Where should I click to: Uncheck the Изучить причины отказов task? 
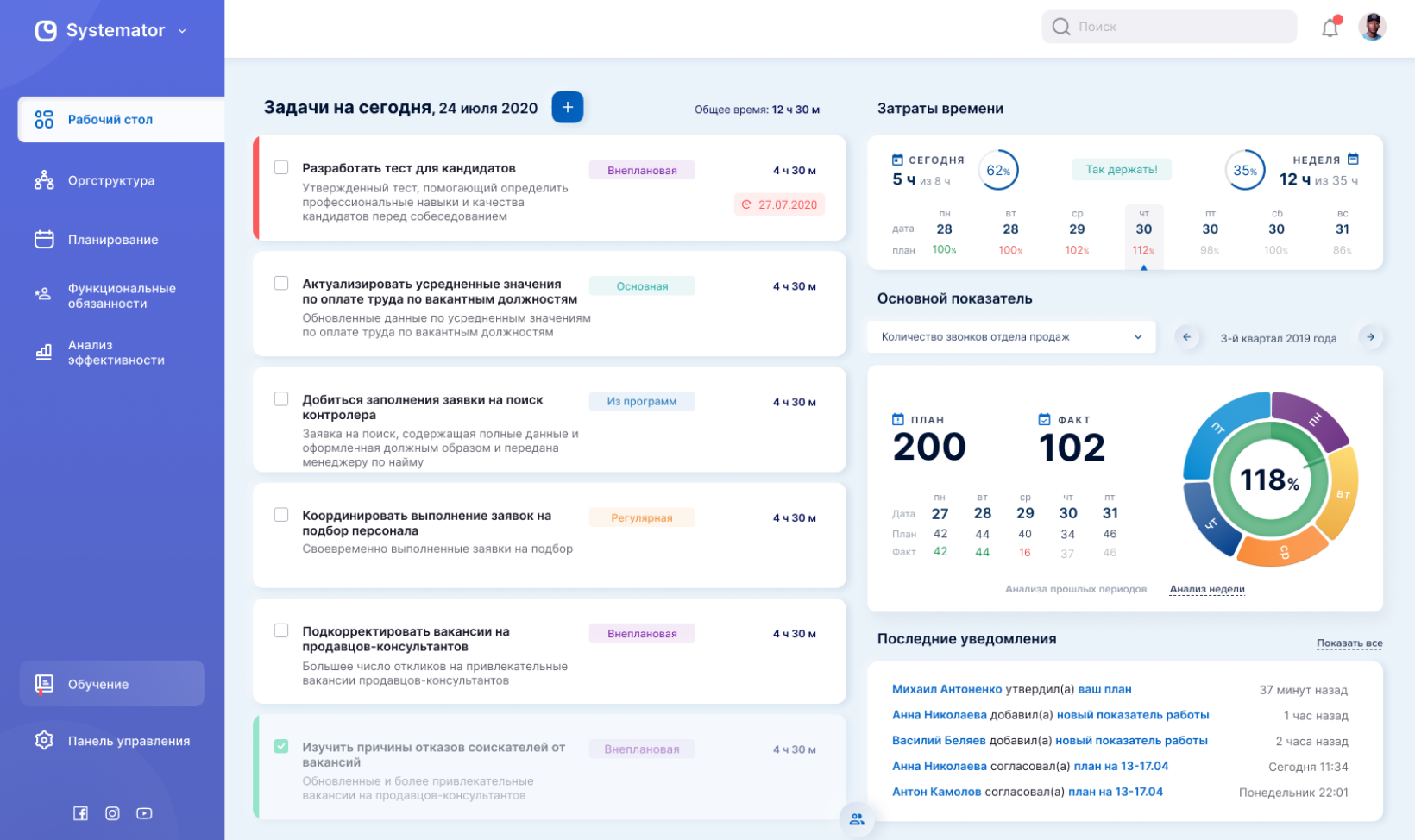281,746
